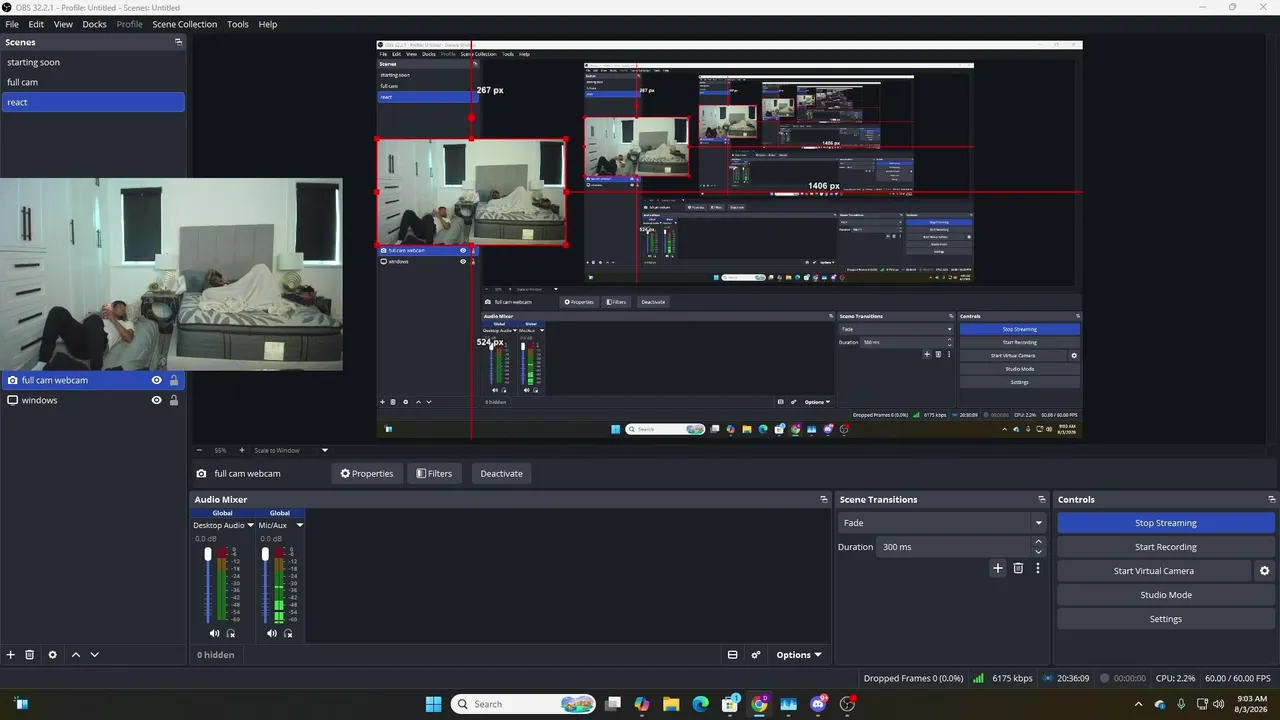Open the File menu
1280x720 pixels.
pyautogui.click(x=12, y=24)
